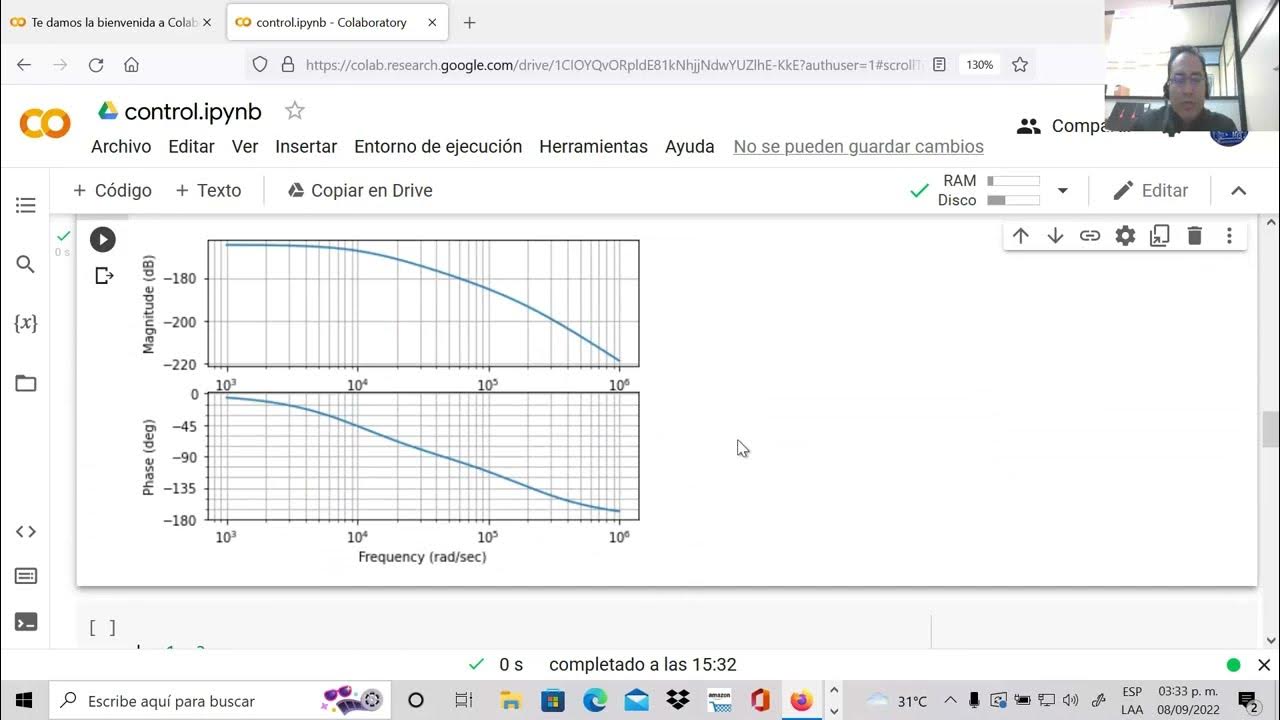Screen dimensions: 1280x720
Task: Add a text cell with + Texto
Action: (208, 190)
